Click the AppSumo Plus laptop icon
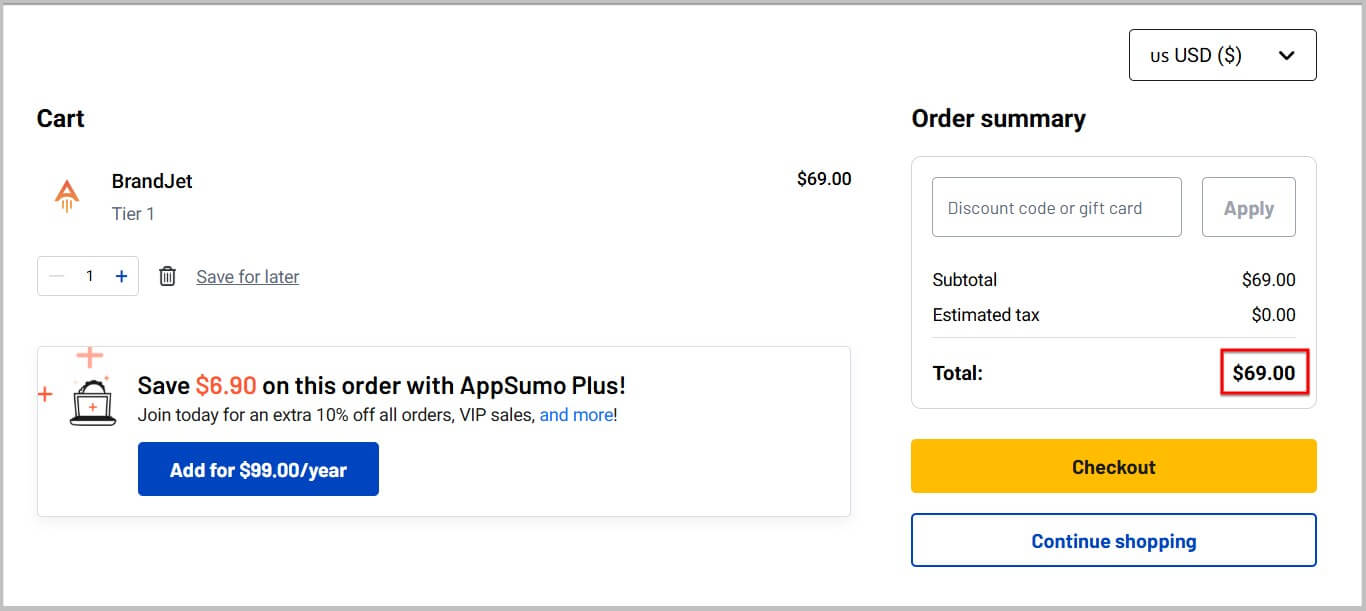 pyautogui.click(x=93, y=400)
